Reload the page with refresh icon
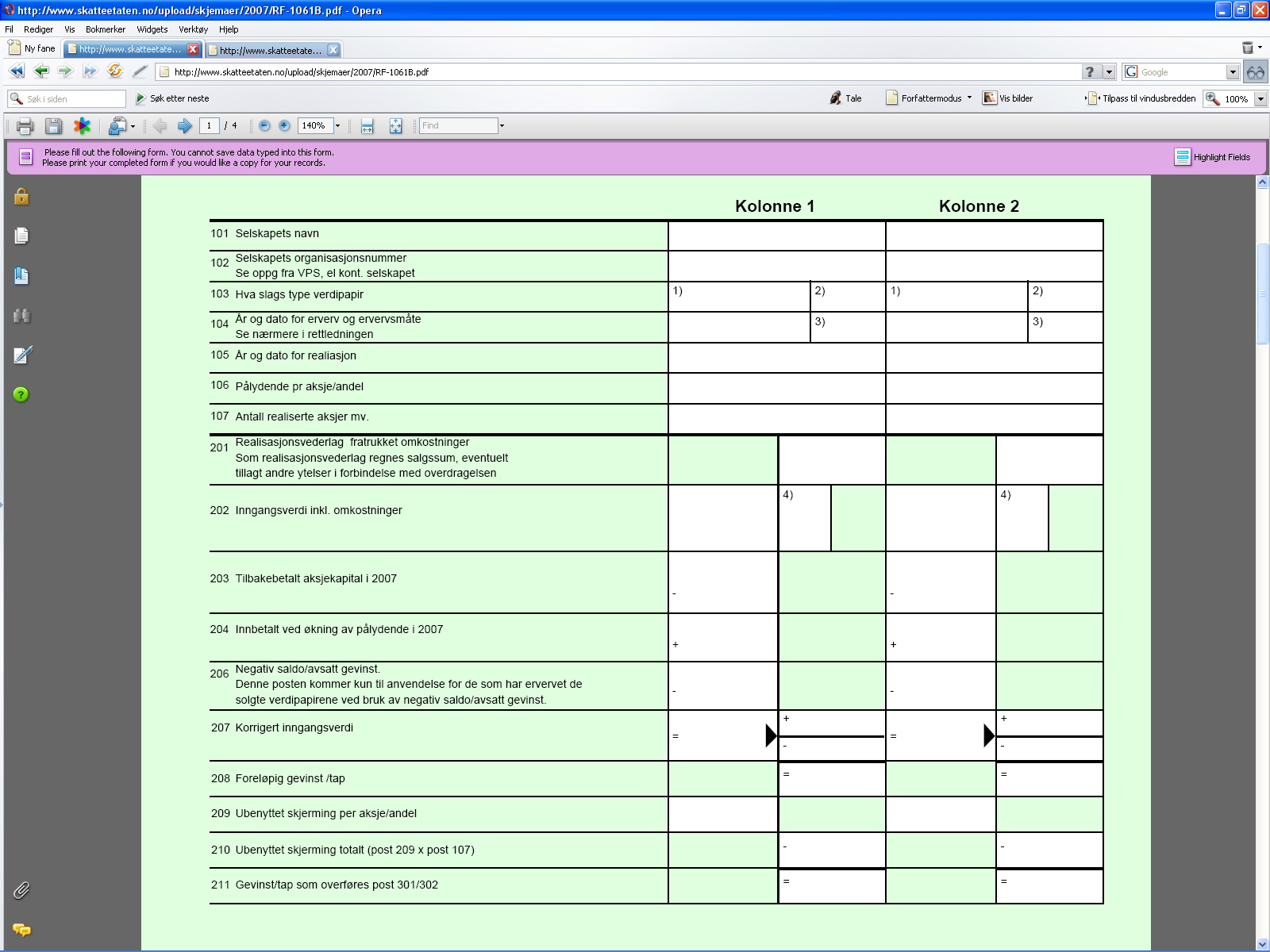Image resolution: width=1270 pixels, height=952 pixels. point(115,71)
